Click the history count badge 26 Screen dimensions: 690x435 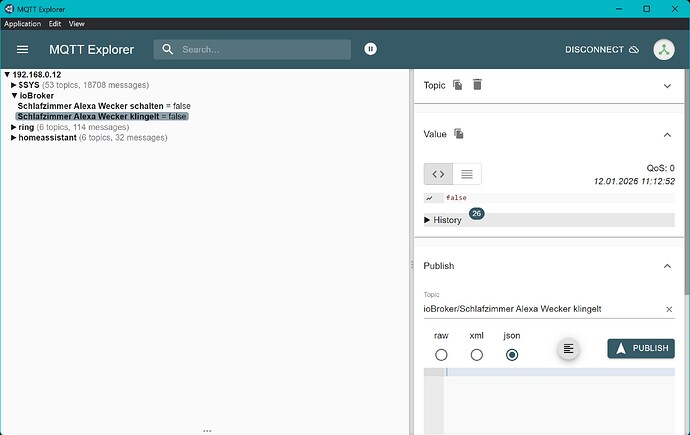tap(476, 214)
